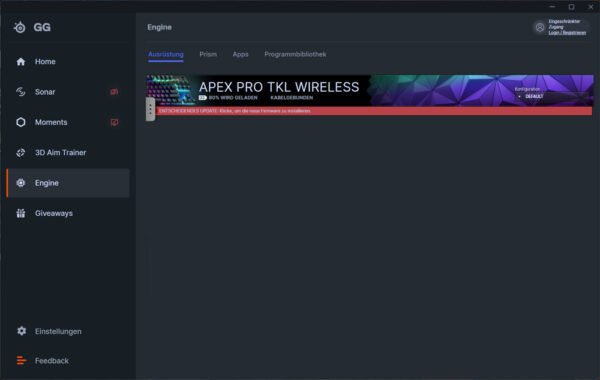Toggle the red Sonar status indicator
The height and width of the screenshot is (380, 600).
point(114,92)
